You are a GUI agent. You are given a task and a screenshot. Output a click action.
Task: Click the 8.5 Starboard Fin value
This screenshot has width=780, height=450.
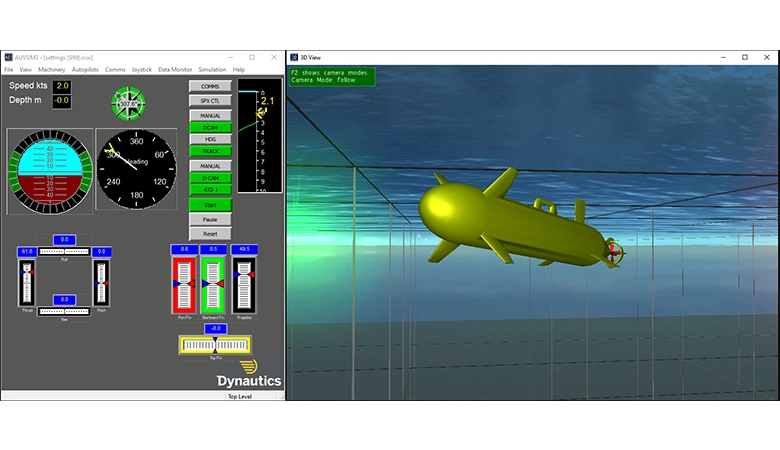213,249
